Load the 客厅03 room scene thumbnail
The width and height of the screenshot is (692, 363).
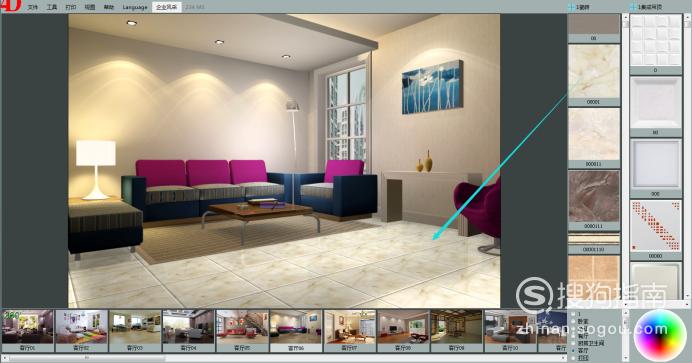click(x=135, y=327)
